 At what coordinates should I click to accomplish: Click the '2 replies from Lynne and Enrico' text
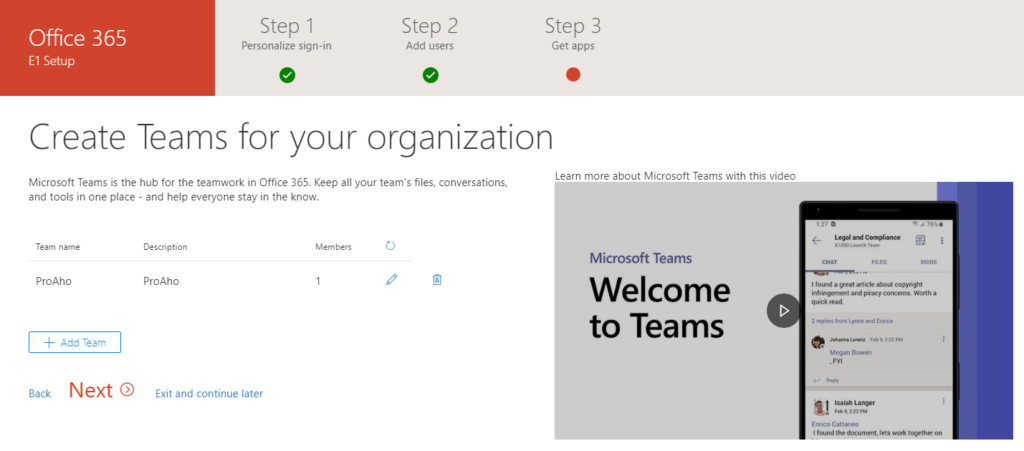tap(852, 321)
